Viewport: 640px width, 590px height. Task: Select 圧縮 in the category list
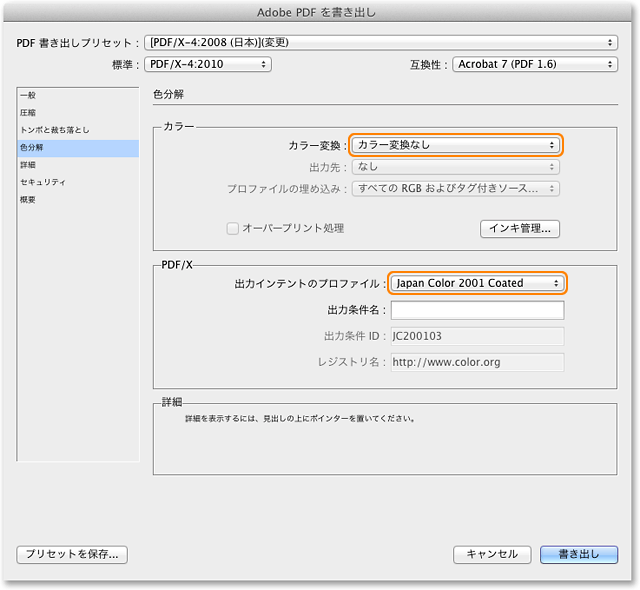(28, 112)
